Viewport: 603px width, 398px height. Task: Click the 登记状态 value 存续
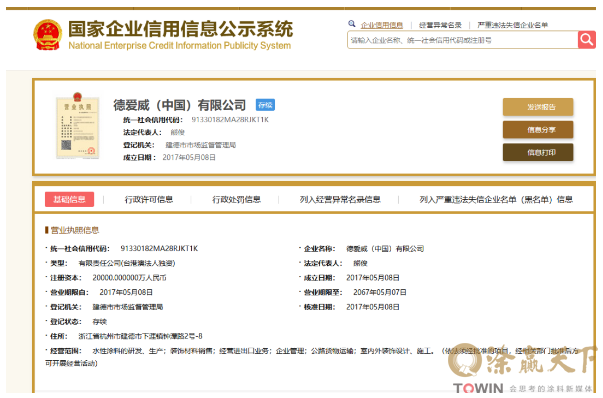[x=100, y=321]
